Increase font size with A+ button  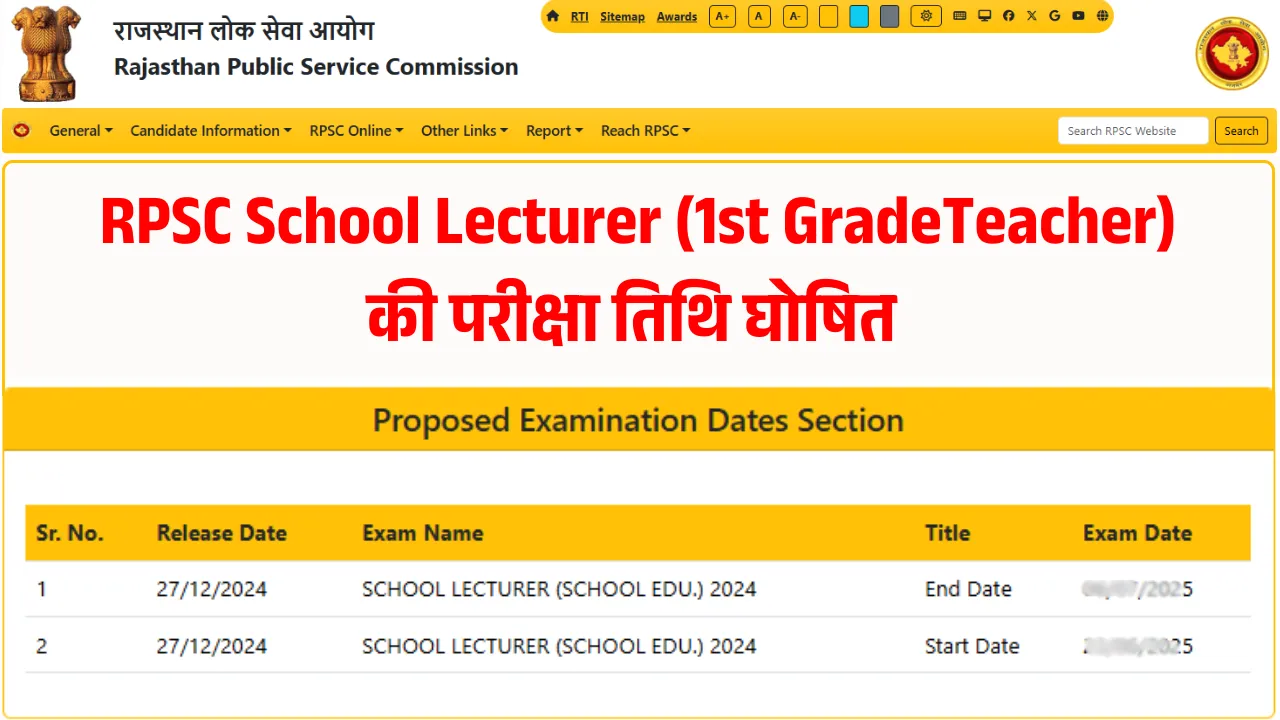722,16
